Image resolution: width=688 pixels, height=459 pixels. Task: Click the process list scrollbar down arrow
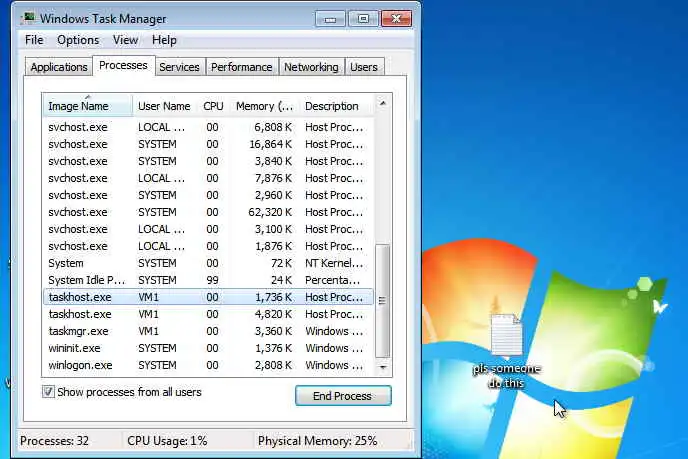point(383,367)
